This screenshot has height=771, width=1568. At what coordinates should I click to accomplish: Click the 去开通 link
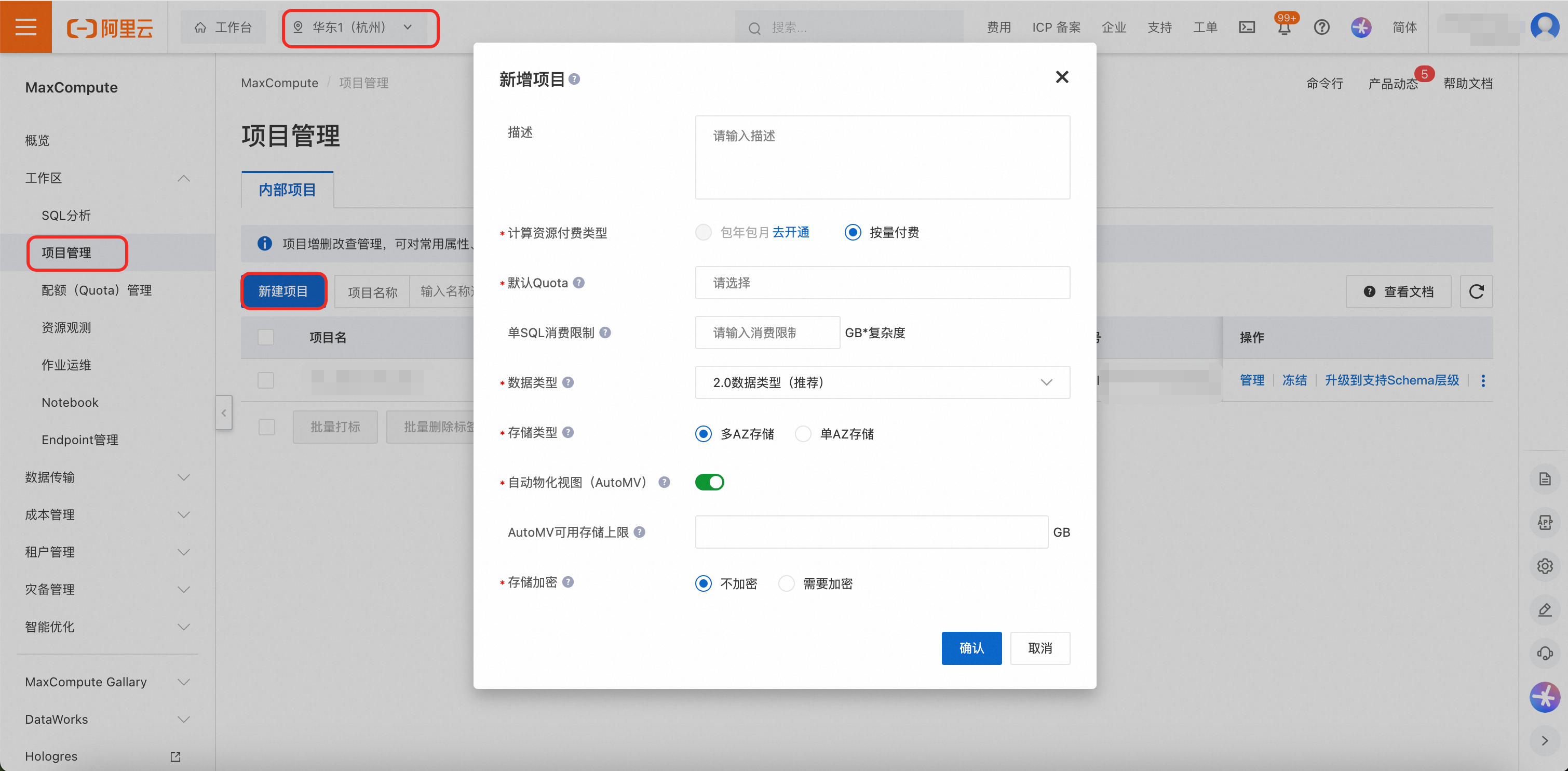791,233
